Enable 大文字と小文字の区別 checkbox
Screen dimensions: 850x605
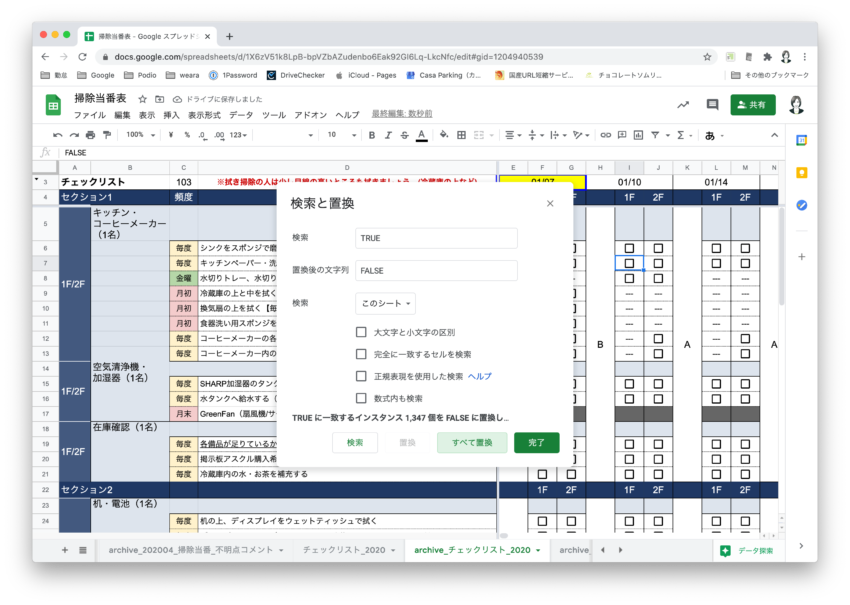coord(361,332)
